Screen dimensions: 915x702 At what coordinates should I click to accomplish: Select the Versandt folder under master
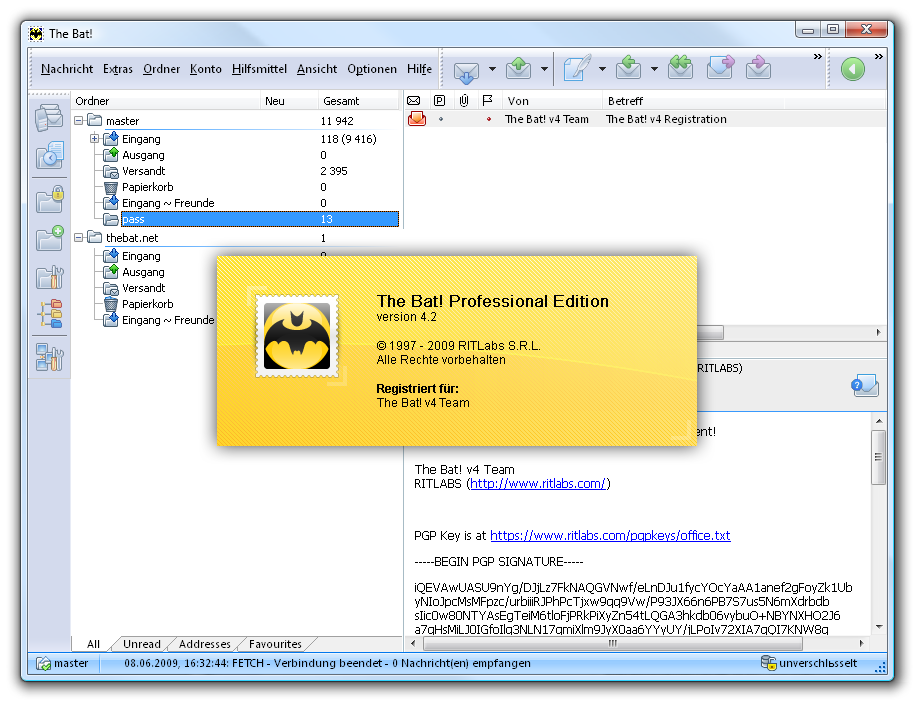click(143, 171)
